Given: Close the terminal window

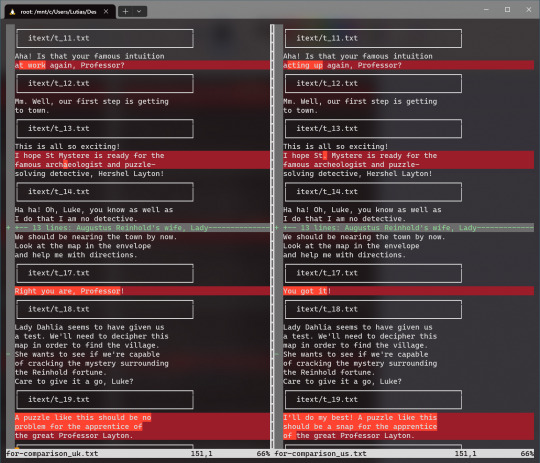Looking at the screenshot, I should (529, 10).
